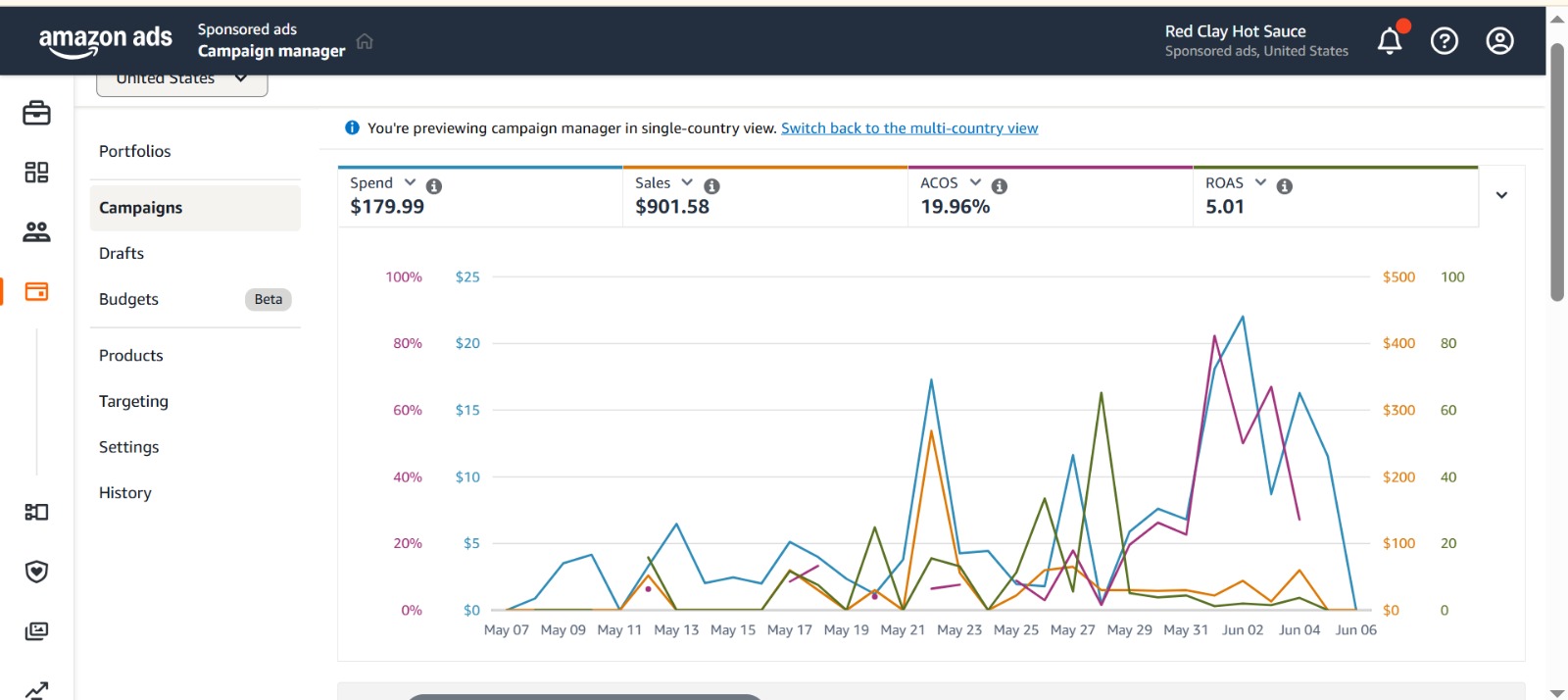Click the notification bell icon
1568x700 pixels.
1390,41
